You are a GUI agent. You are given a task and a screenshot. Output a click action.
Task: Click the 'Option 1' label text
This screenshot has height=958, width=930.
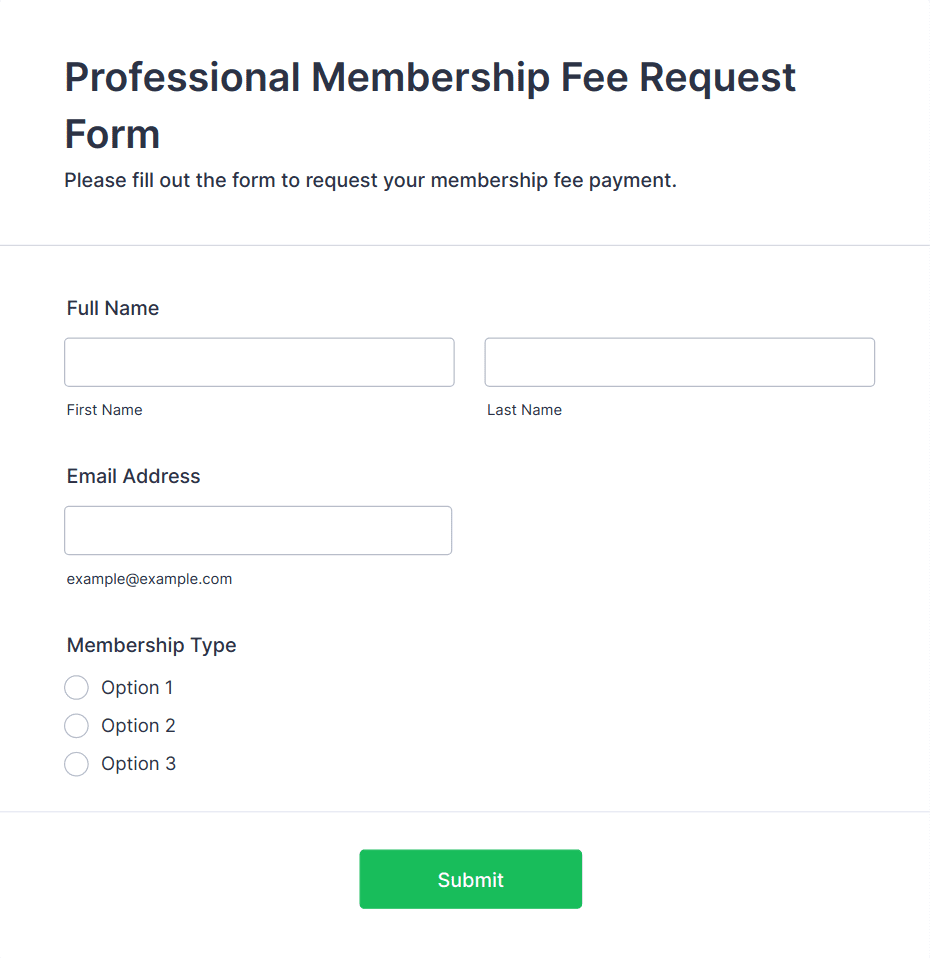[137, 687]
